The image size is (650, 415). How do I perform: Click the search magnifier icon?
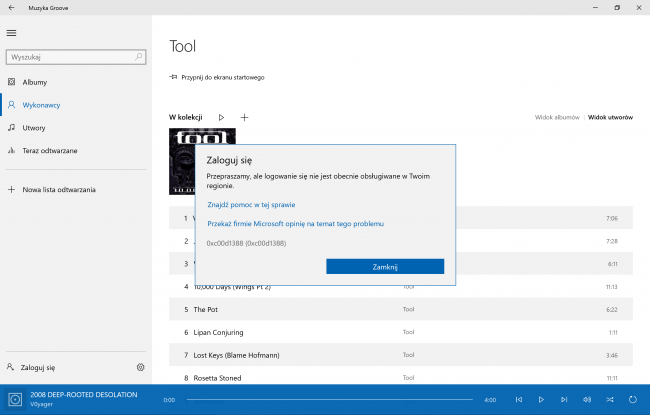pos(139,57)
